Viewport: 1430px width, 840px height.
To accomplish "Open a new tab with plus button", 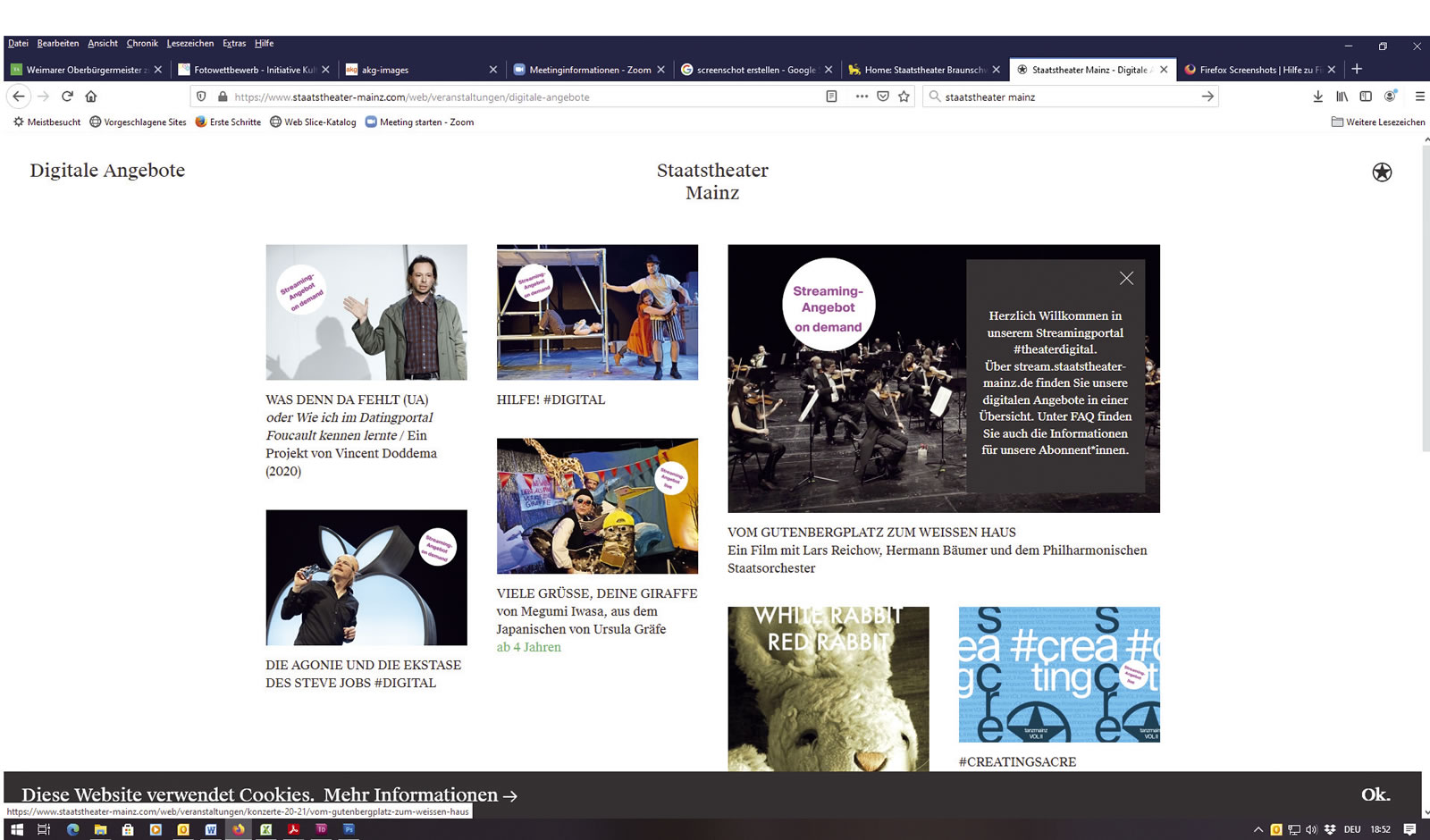I will tap(1357, 69).
